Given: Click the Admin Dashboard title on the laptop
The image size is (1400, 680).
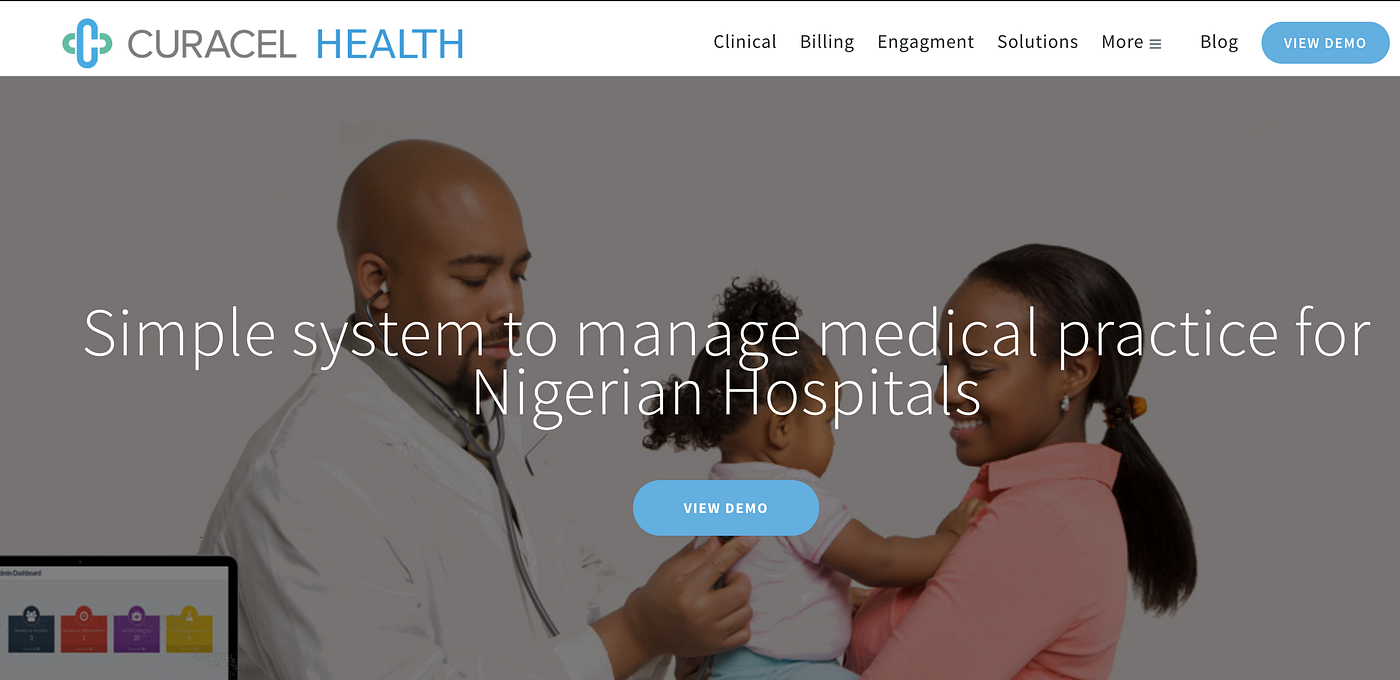Looking at the screenshot, I should click(20, 573).
